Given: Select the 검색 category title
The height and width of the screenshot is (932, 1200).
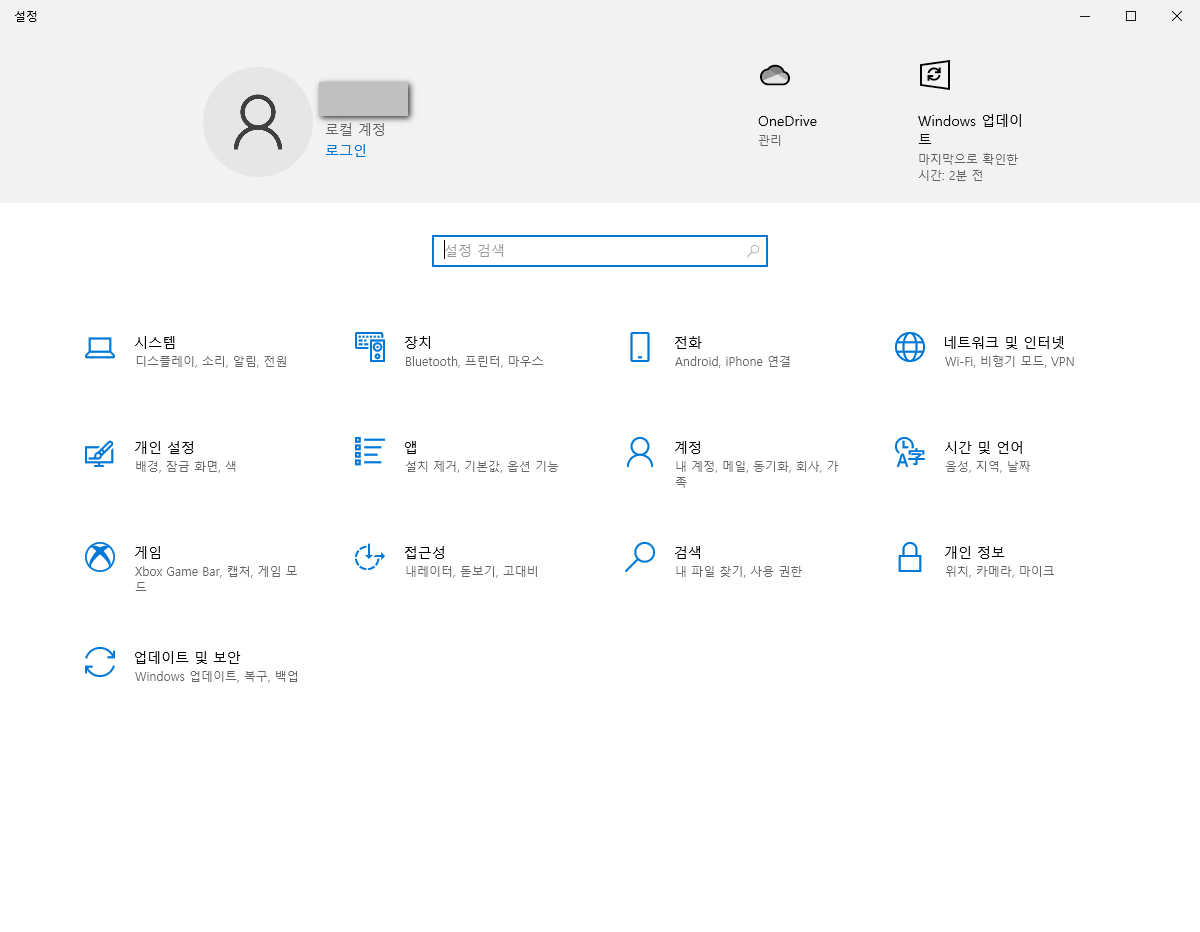Looking at the screenshot, I should [x=688, y=552].
